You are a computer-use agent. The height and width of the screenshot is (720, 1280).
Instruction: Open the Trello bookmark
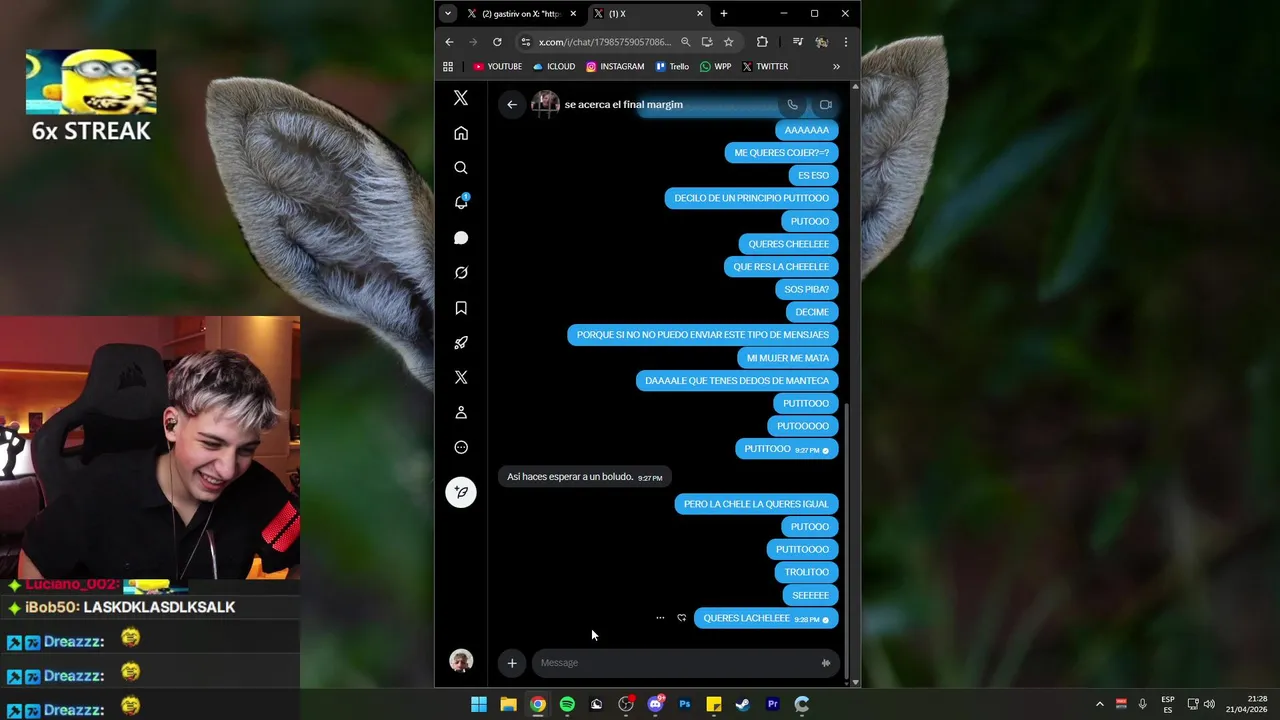pos(672,67)
